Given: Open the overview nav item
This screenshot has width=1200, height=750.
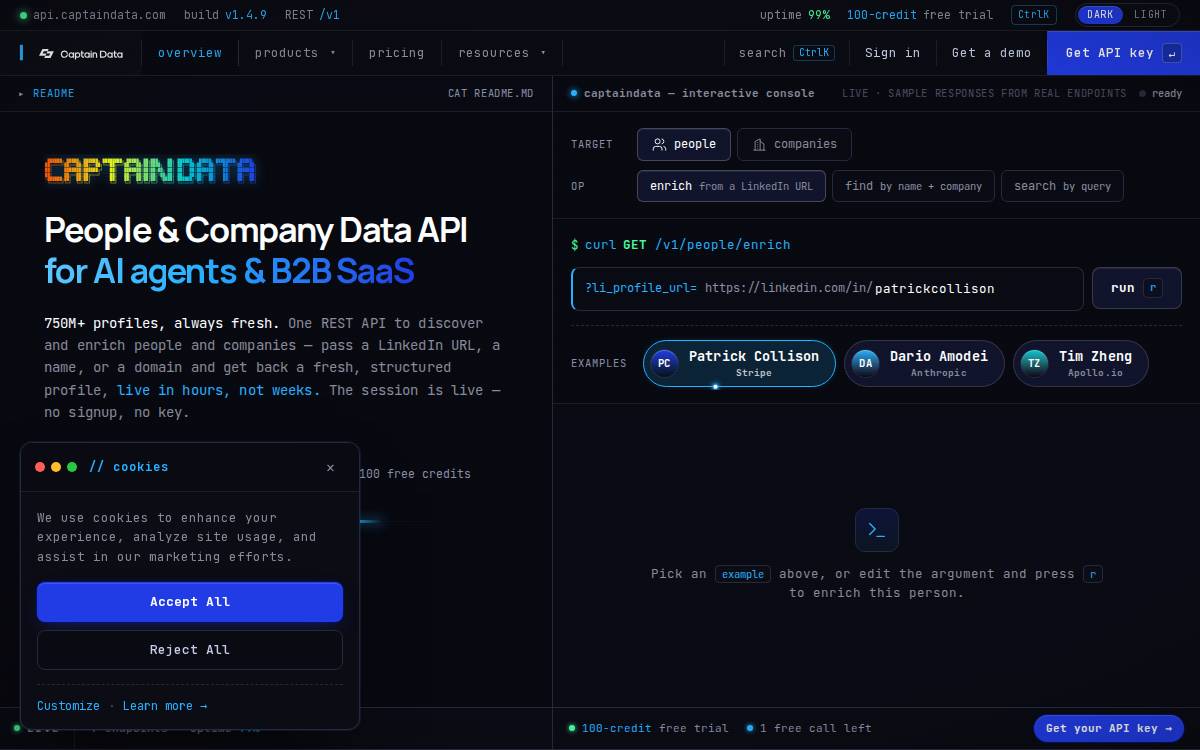Looking at the screenshot, I should [x=190, y=53].
